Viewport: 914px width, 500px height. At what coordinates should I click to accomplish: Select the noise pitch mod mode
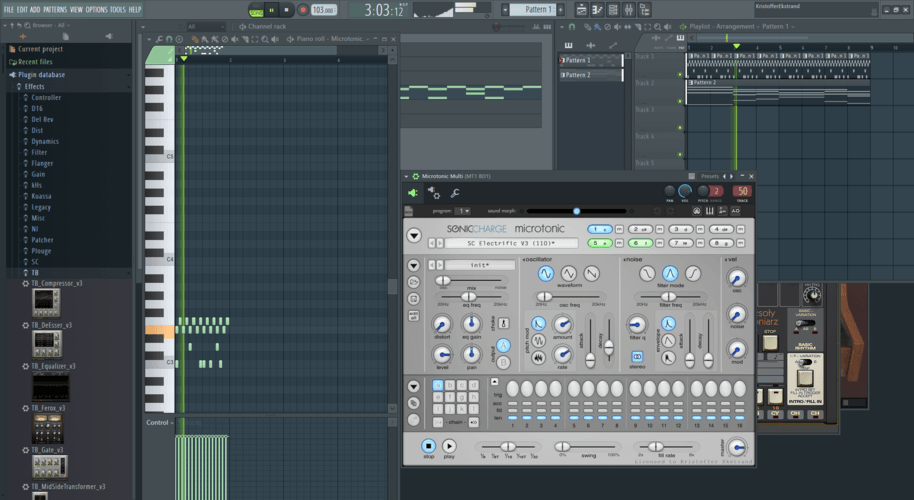point(539,357)
